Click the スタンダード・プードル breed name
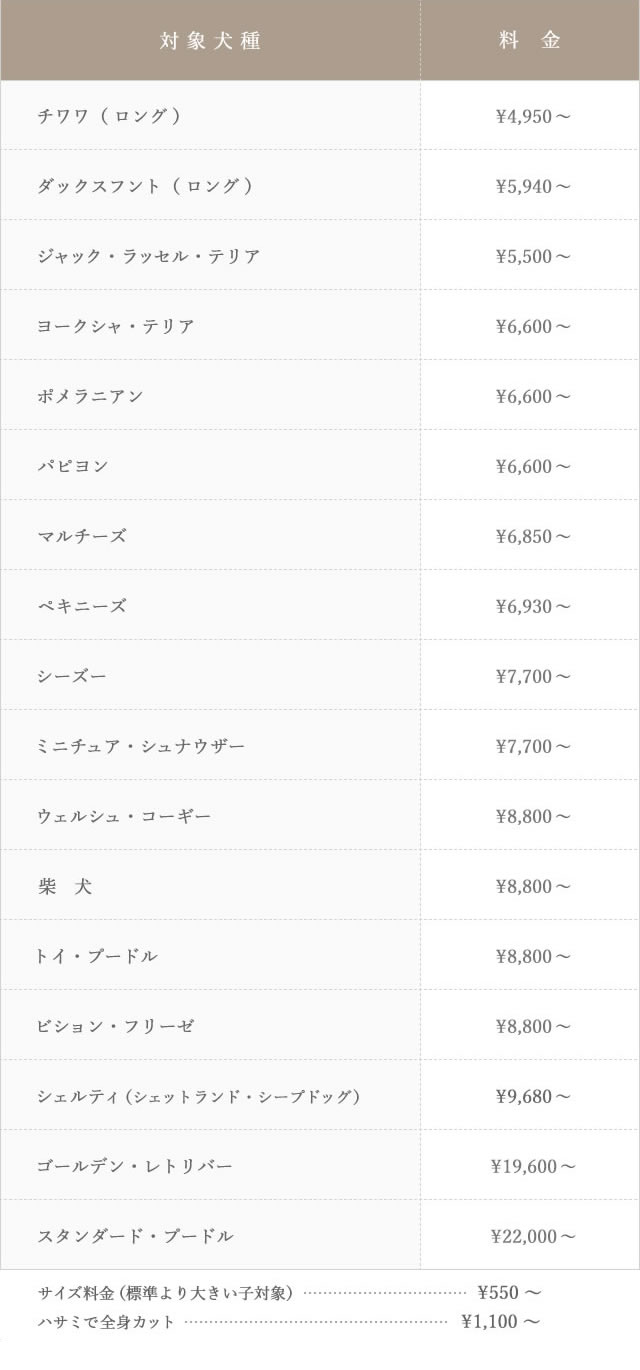 136,1236
